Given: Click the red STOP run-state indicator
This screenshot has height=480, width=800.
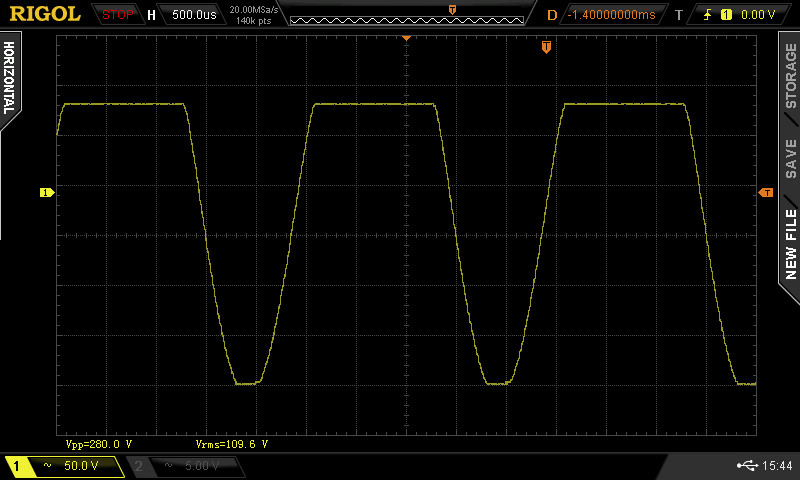Looking at the screenshot, I should click(117, 15).
